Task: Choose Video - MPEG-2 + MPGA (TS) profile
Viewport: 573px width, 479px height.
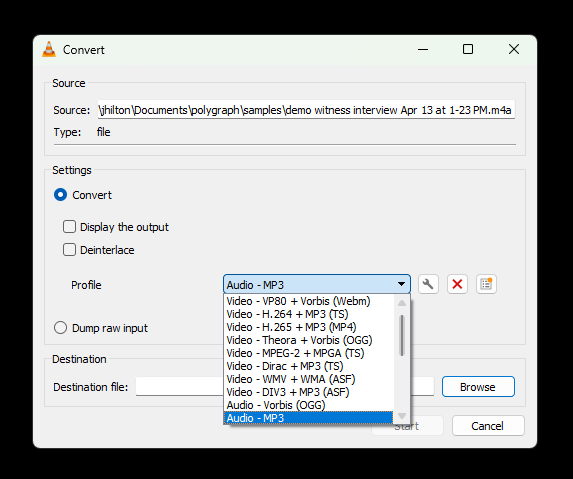Action: (x=309, y=353)
